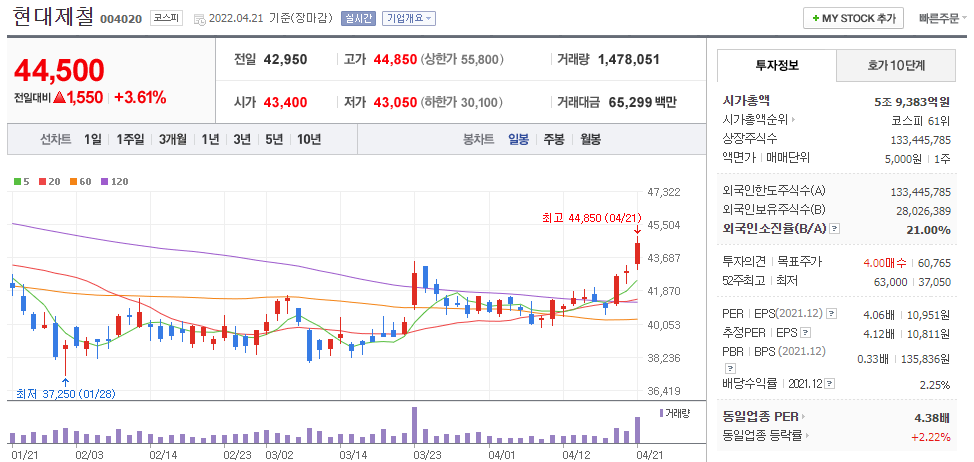Click the 전일 value 42,950
Viewport: 974px width, 462px height.
click(x=285, y=60)
